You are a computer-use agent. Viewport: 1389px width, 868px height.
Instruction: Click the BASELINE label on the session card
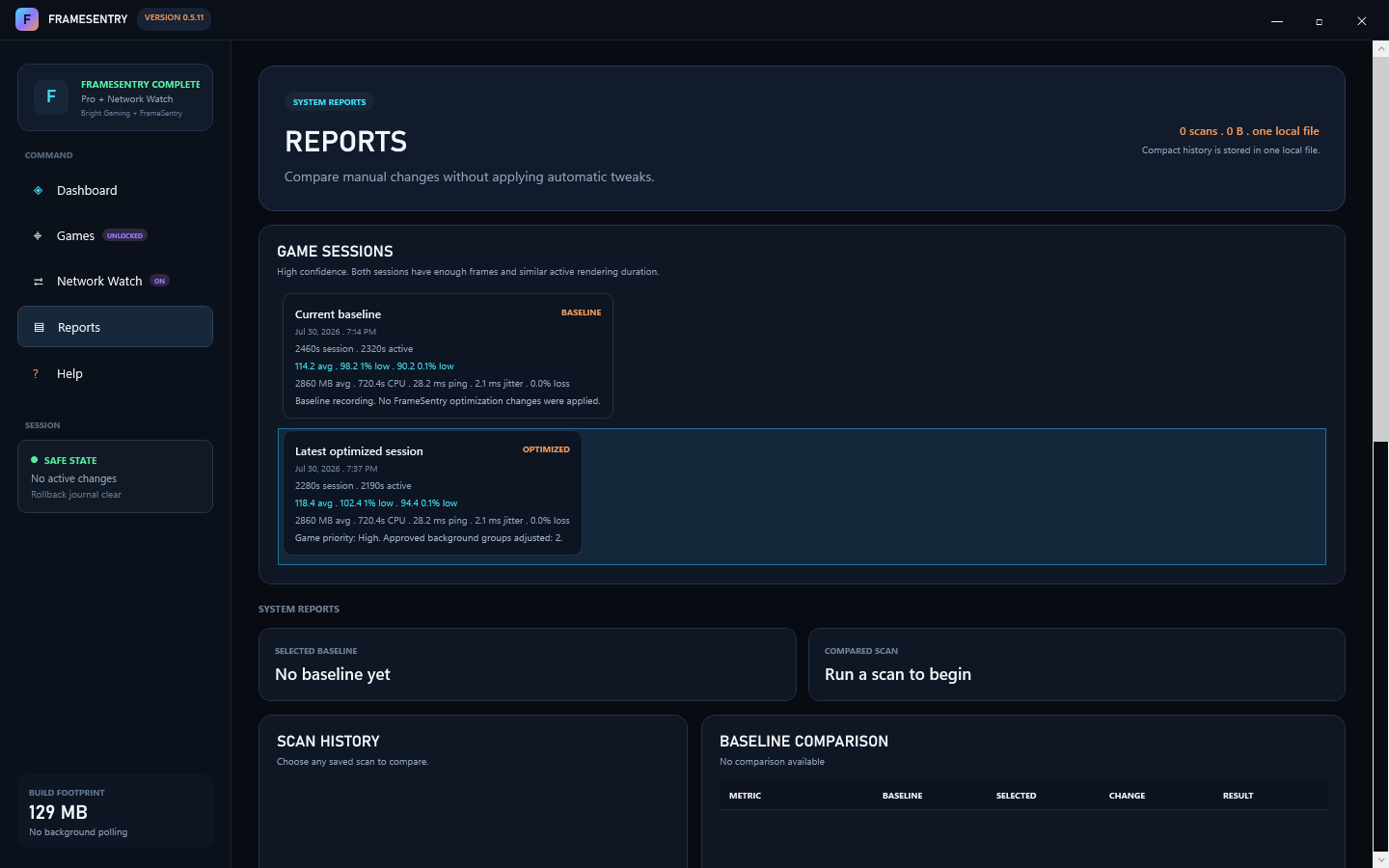pyautogui.click(x=581, y=312)
